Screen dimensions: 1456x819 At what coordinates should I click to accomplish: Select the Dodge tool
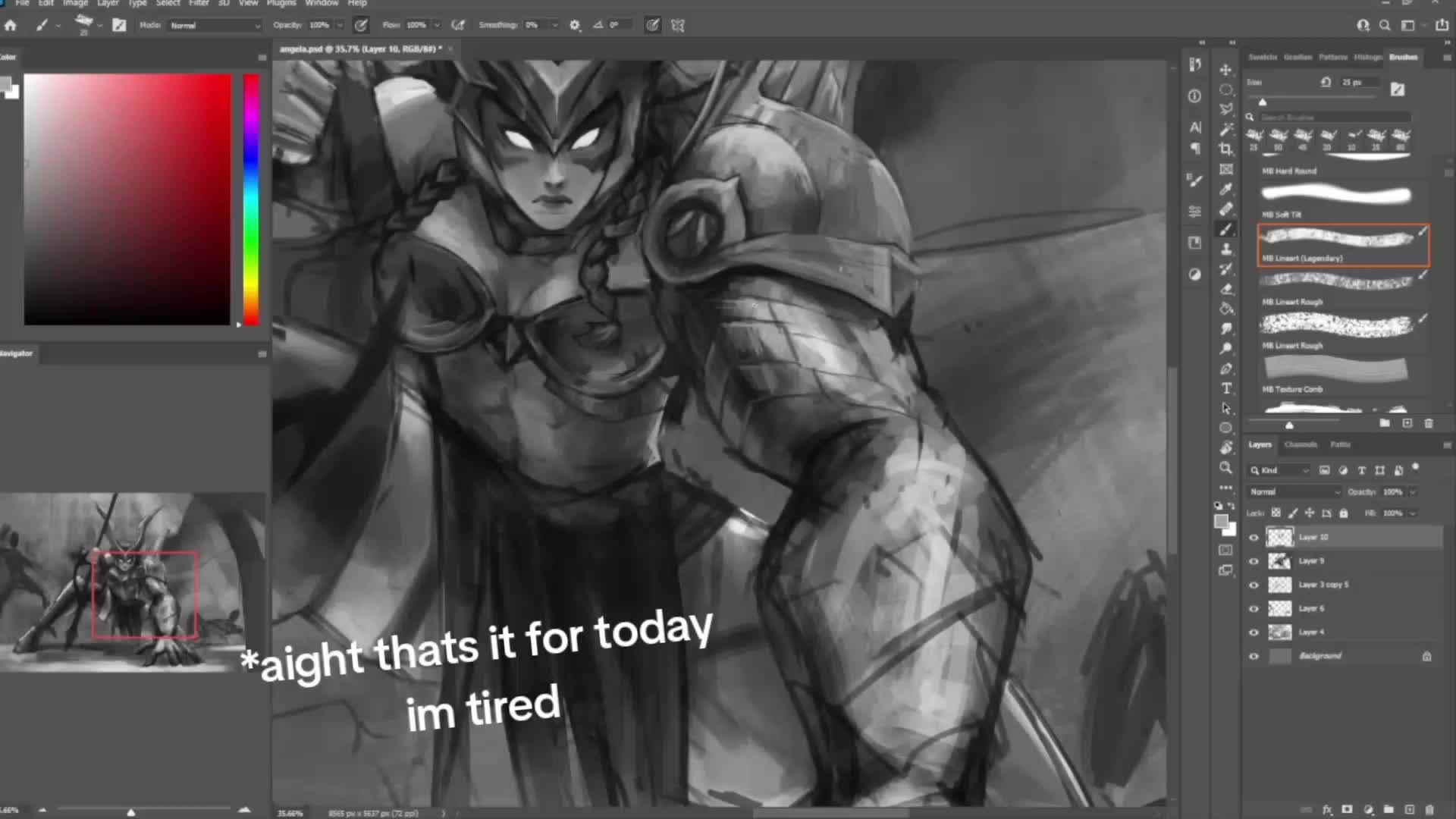click(x=1225, y=348)
